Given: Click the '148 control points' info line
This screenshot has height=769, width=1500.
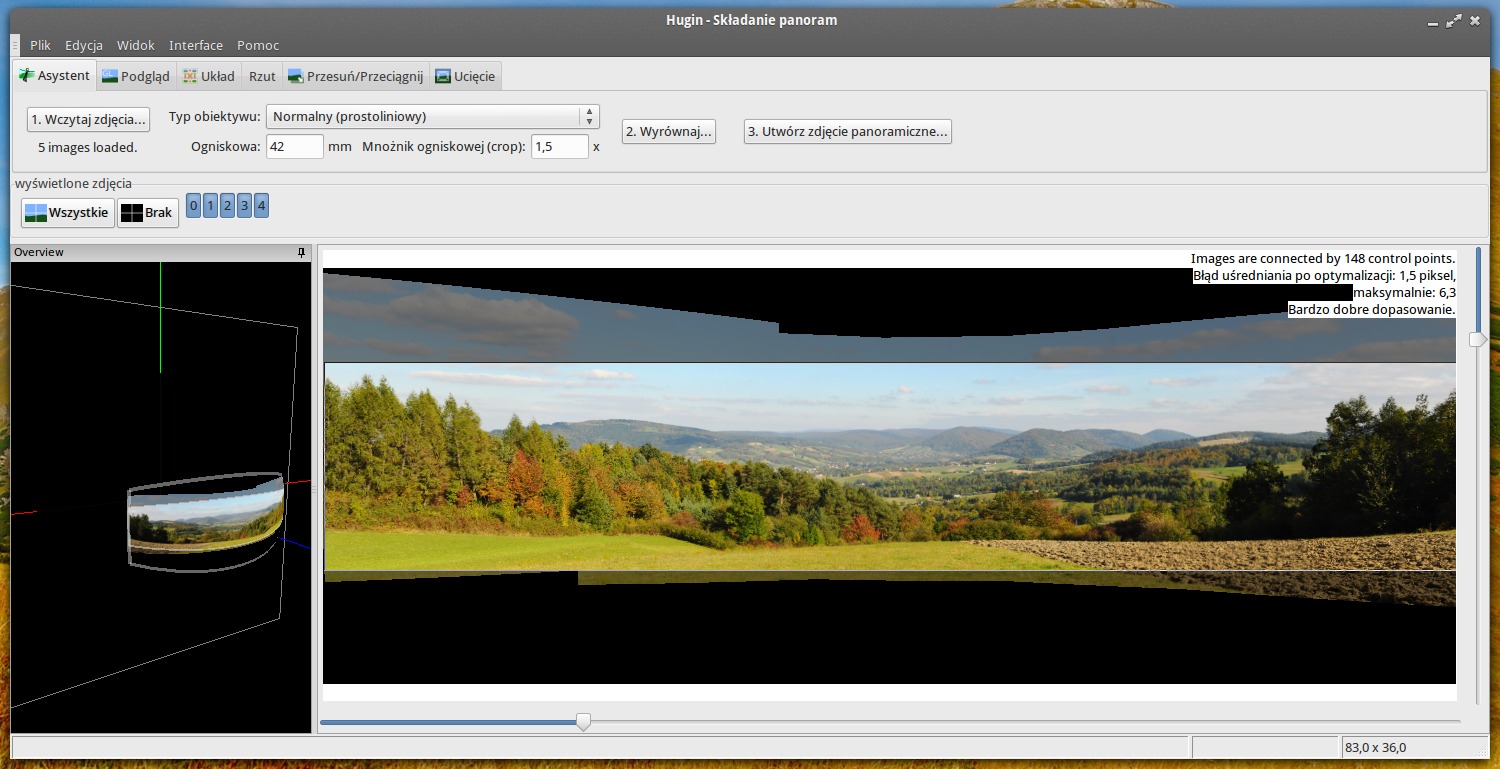Looking at the screenshot, I should coord(1323,258).
